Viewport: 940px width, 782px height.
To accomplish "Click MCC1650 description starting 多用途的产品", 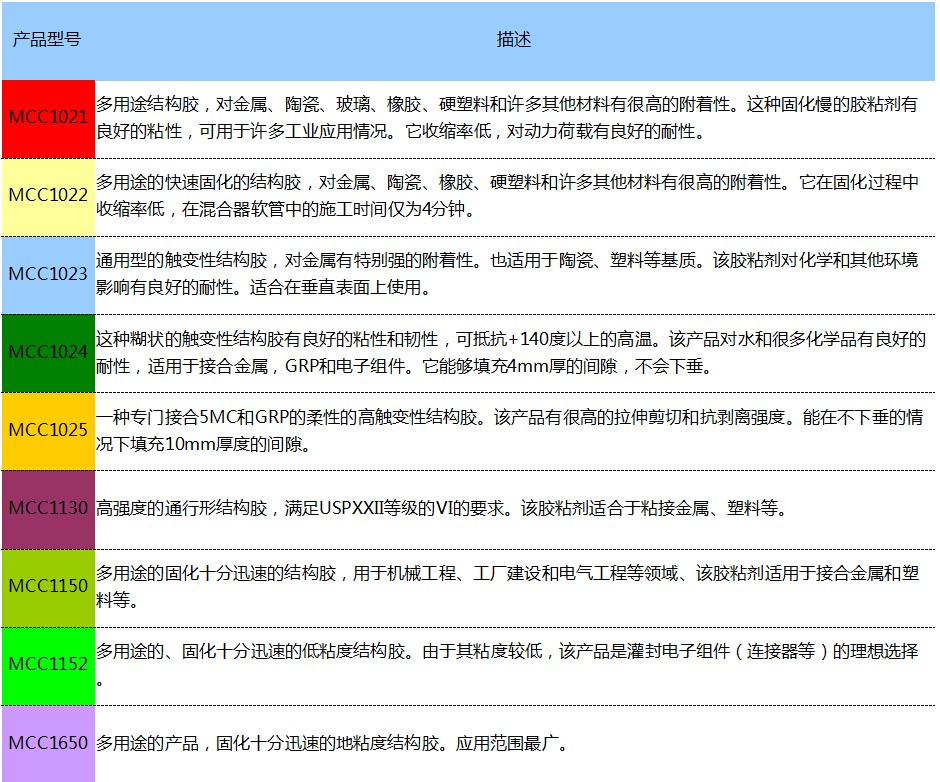I will 332,744.
